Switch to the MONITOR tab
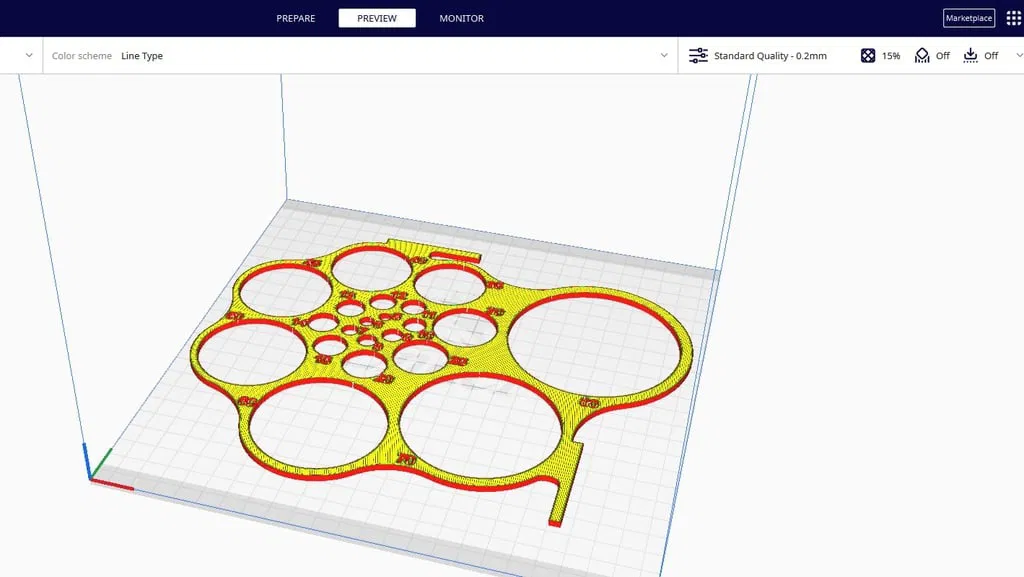The width and height of the screenshot is (1024, 577). point(460,17)
